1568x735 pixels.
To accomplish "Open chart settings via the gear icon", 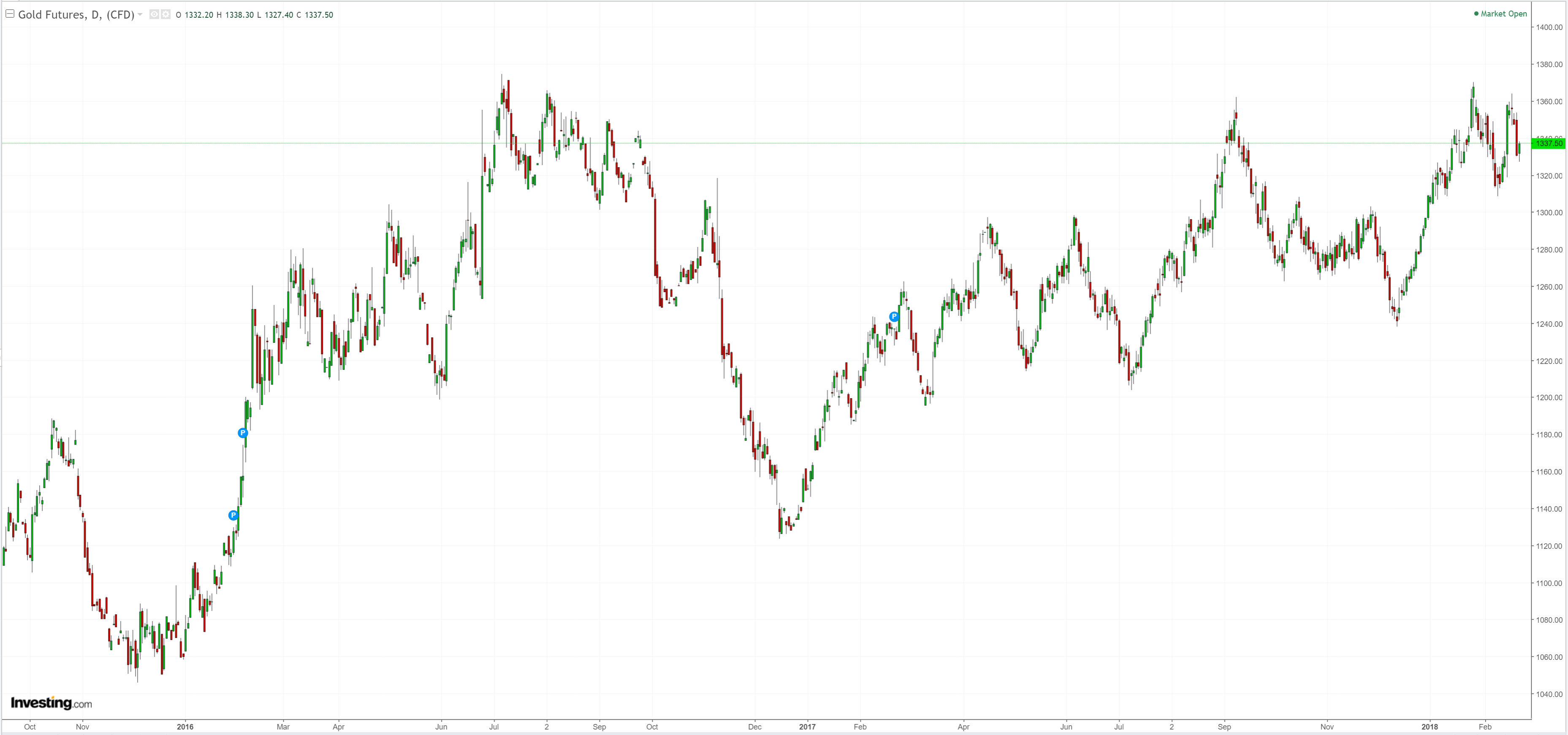I will tap(165, 14).
